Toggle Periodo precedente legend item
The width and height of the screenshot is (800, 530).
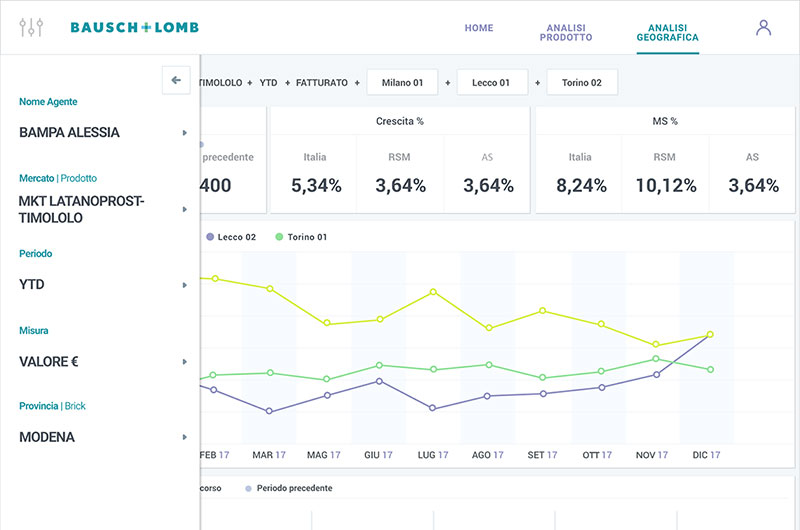pyautogui.click(x=289, y=488)
